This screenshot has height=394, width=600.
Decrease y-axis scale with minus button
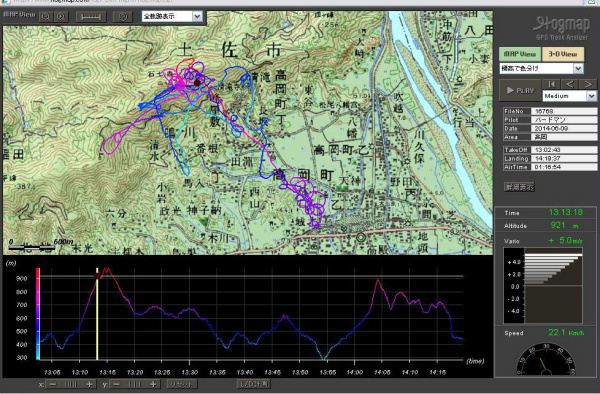click(117, 384)
